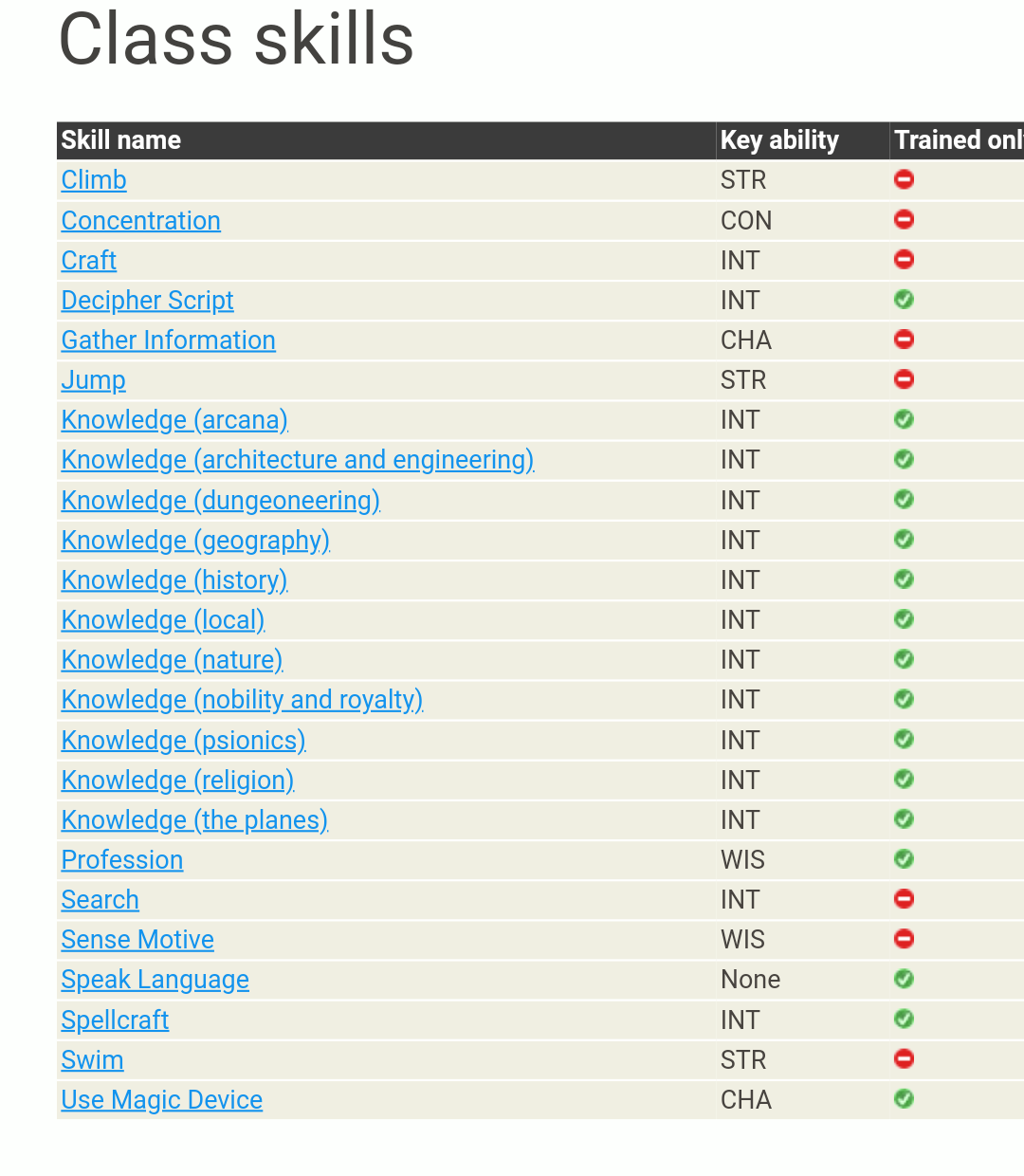Click green check icon for Speak Language
Screen dimensions: 1024x1176
click(x=904, y=979)
